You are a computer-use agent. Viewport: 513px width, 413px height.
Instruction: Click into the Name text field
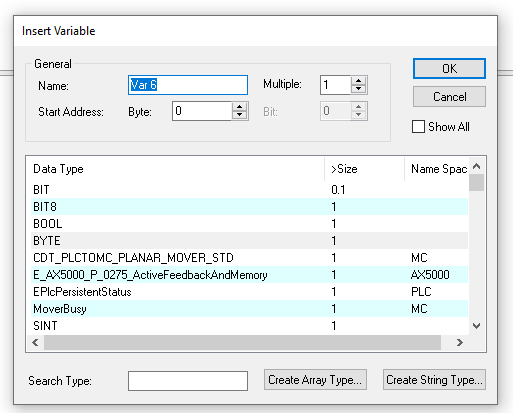[x=188, y=85]
